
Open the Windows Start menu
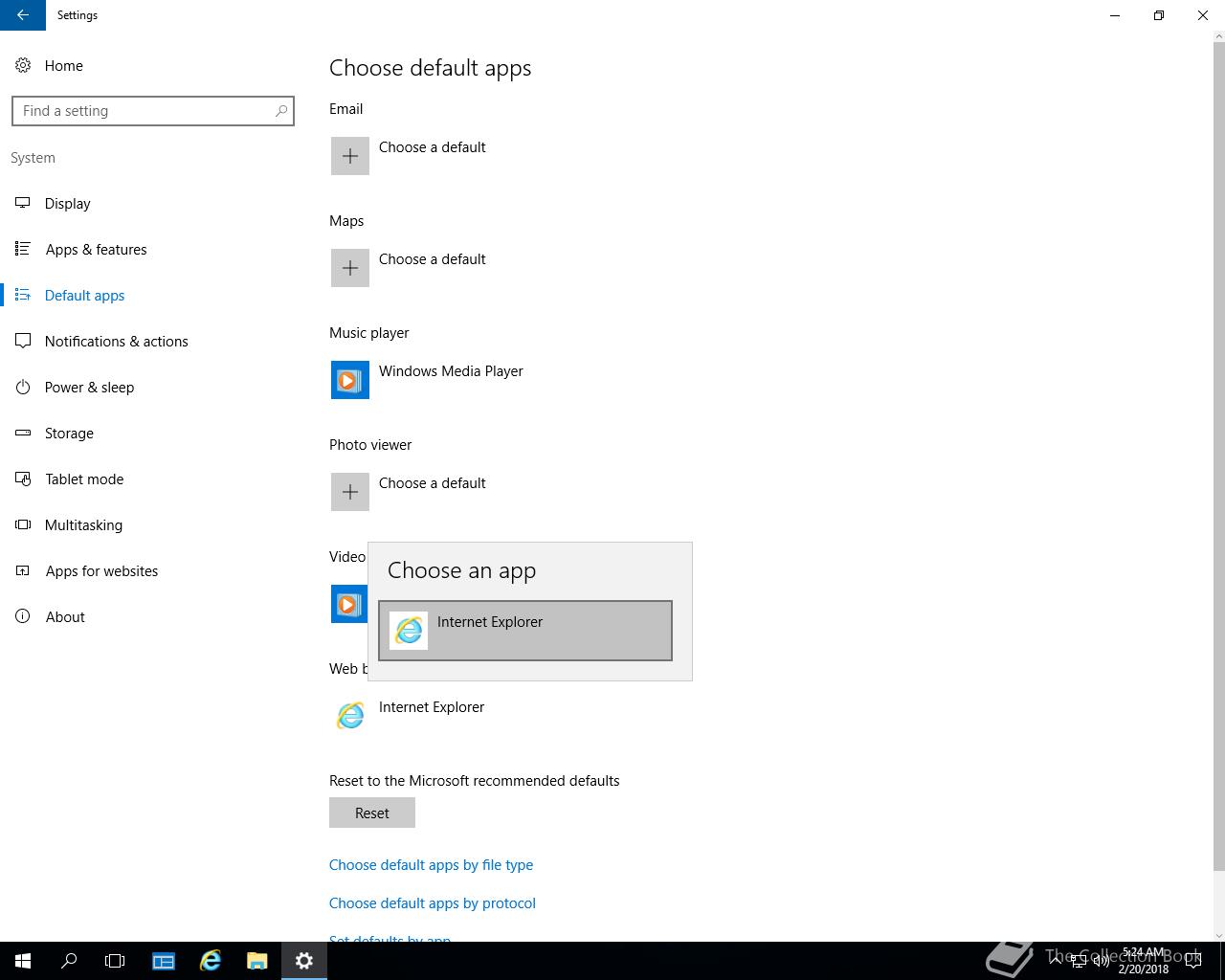23,961
